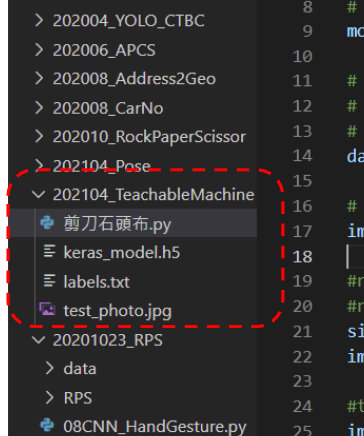Collapse the 20201023_RPS folder chevron
The width and height of the screenshot is (364, 436).
coord(39,340)
